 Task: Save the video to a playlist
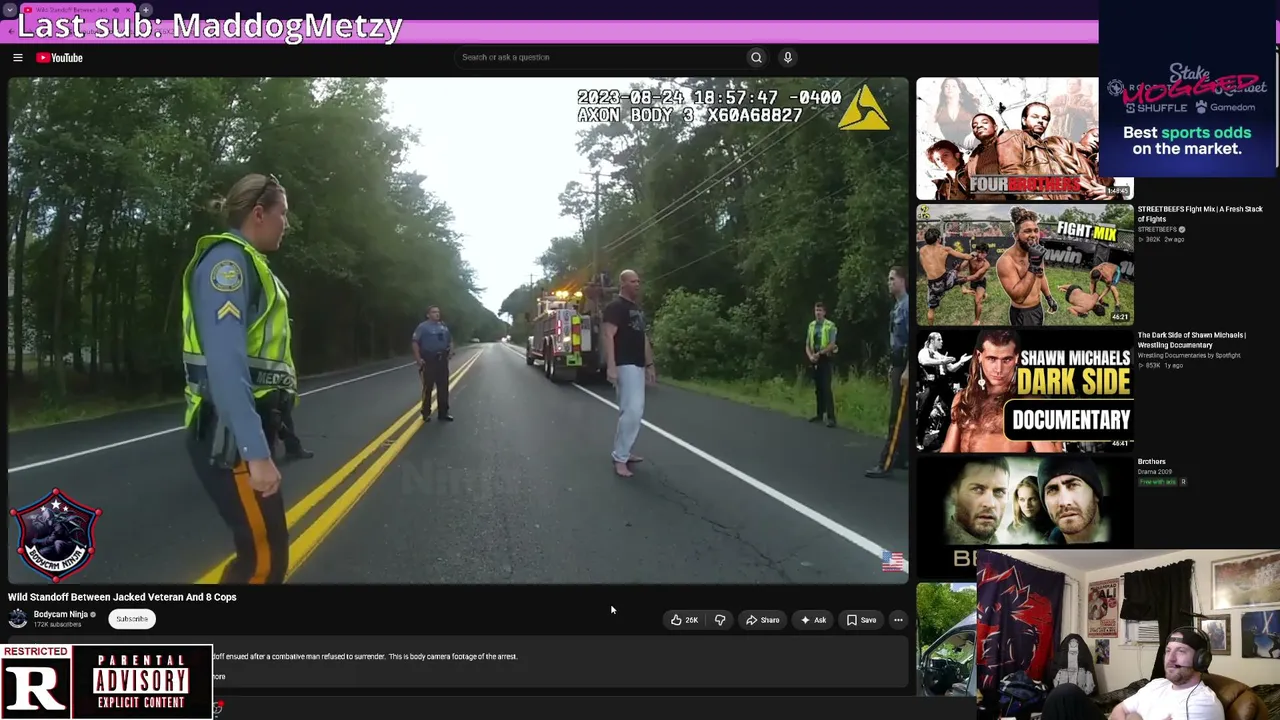(862, 620)
